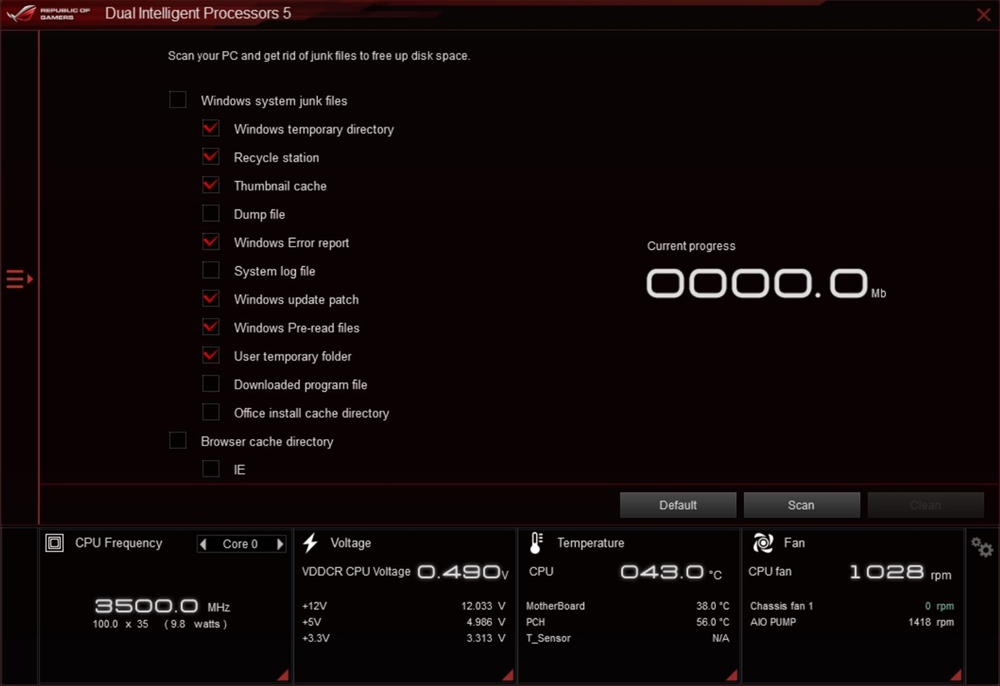The height and width of the screenshot is (686, 1000).
Task: Uncheck Windows Error report
Action: tap(211, 242)
